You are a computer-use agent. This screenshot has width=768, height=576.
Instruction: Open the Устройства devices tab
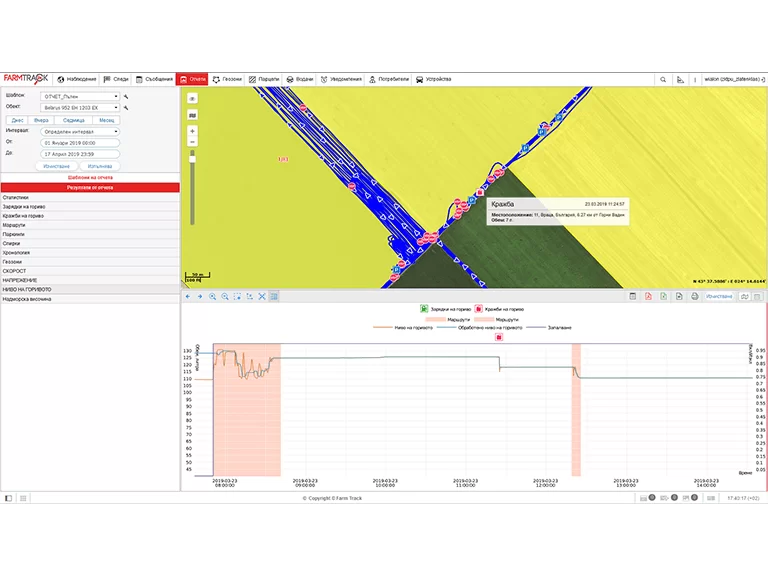pos(433,79)
